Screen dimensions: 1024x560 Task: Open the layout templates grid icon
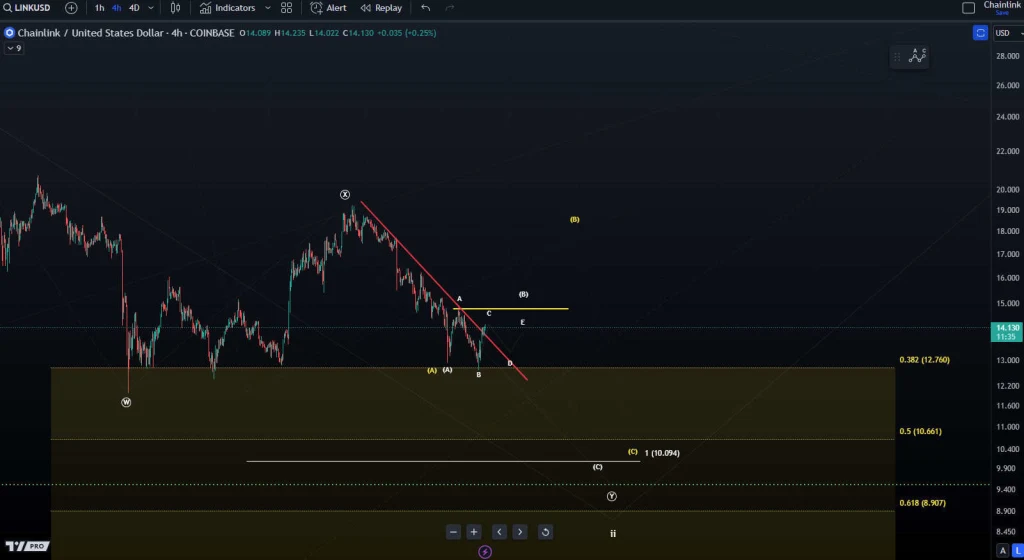coord(287,8)
